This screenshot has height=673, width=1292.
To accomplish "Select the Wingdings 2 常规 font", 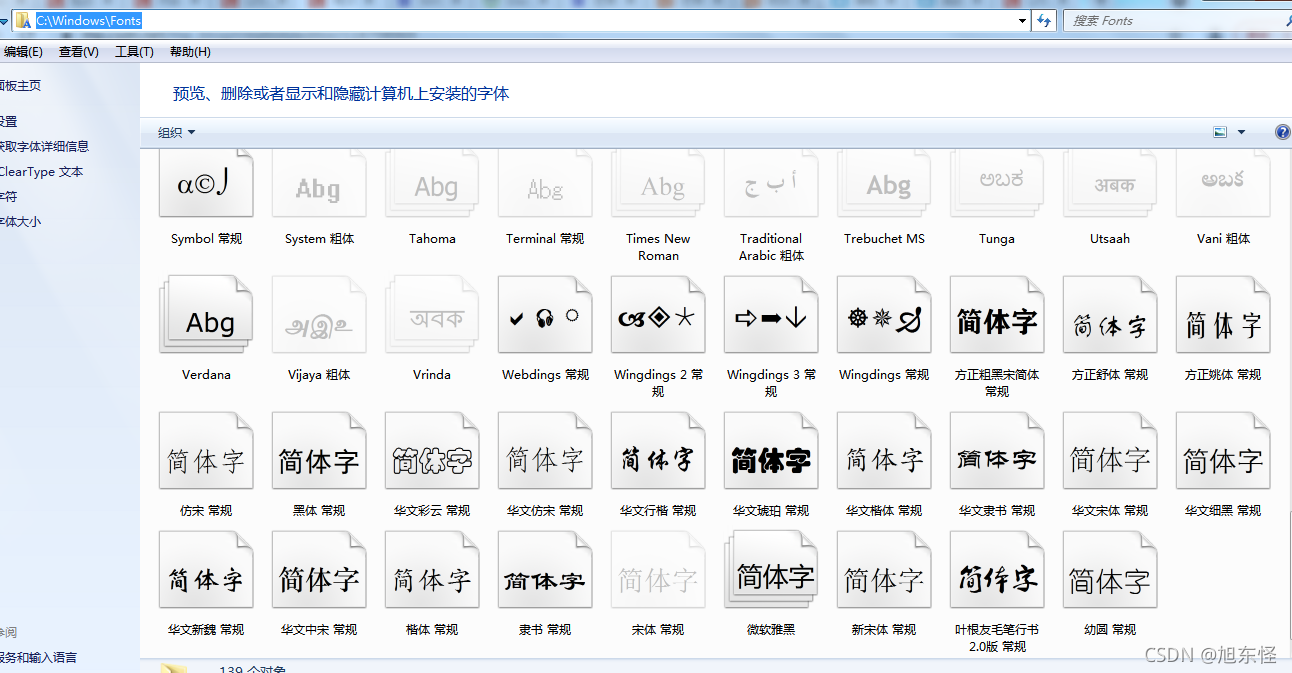I will point(658,315).
